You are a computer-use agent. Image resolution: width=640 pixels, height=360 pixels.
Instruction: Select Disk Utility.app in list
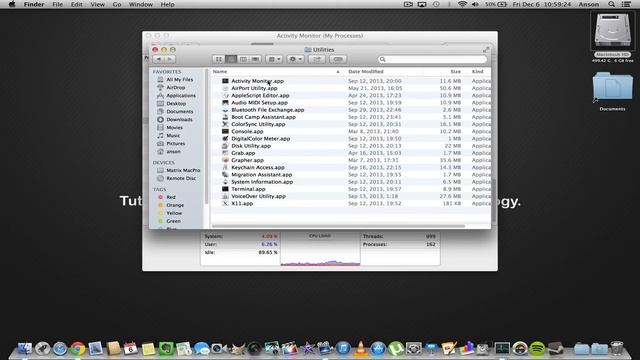(x=251, y=146)
